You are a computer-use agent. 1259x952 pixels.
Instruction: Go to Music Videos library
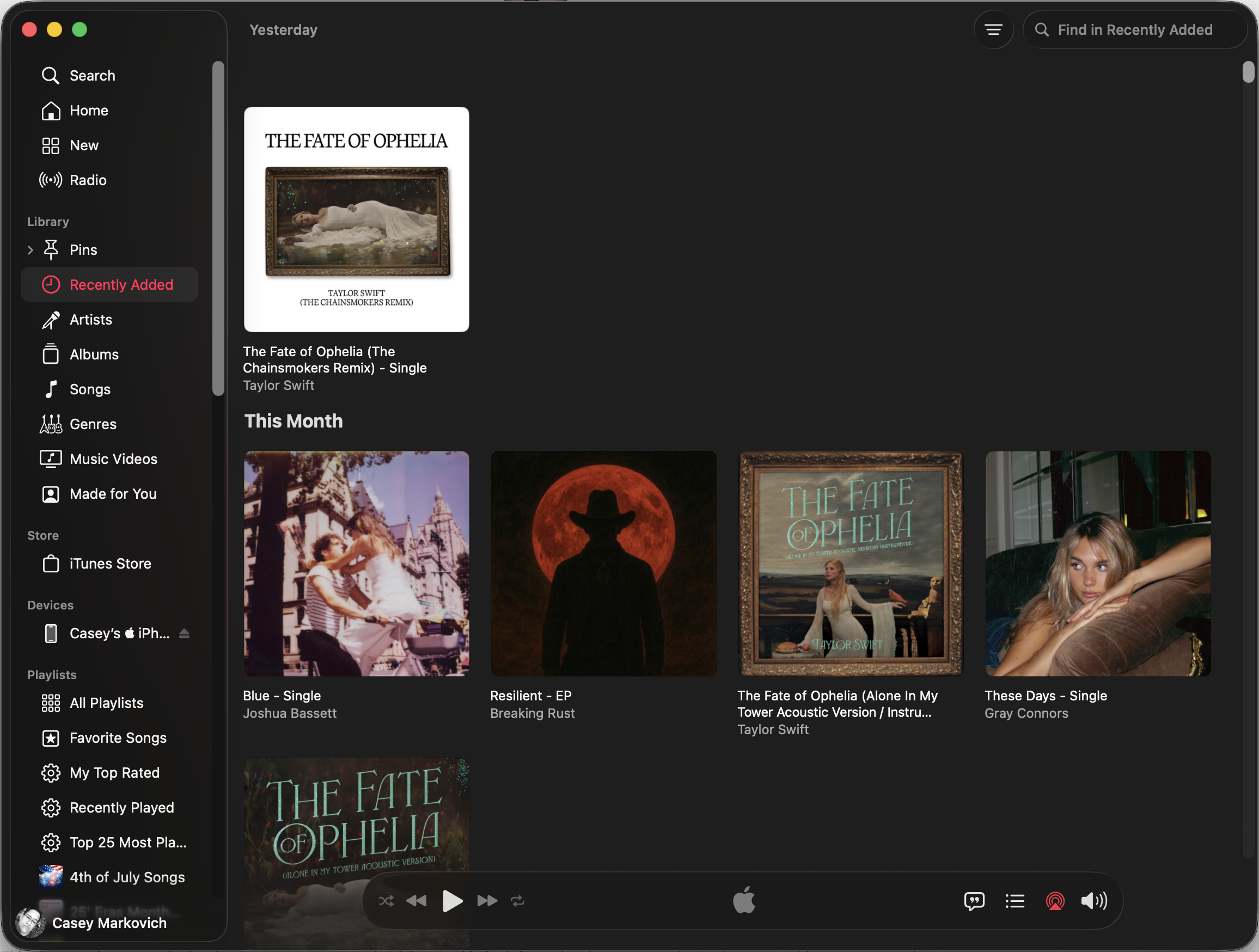(113, 459)
